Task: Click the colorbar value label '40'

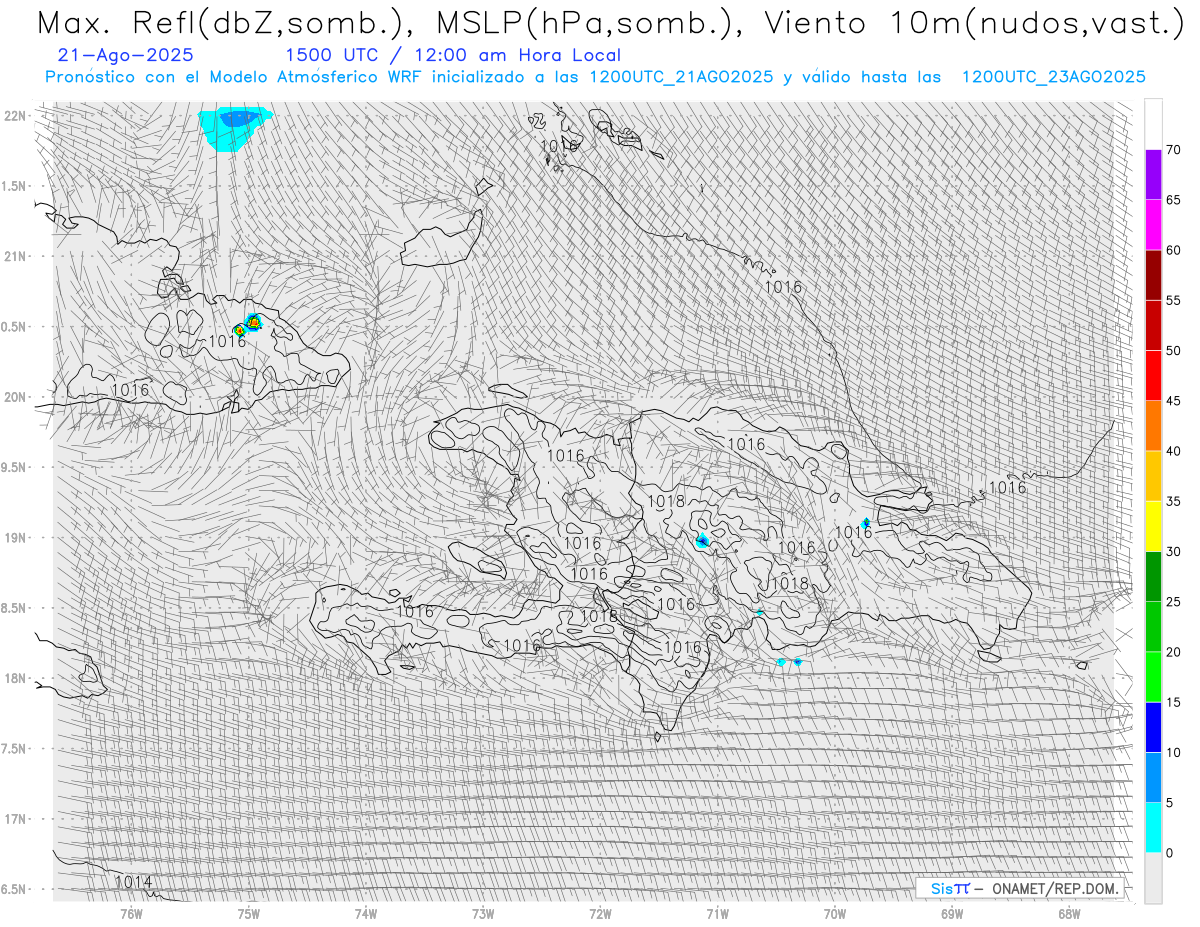Action: tap(1173, 451)
